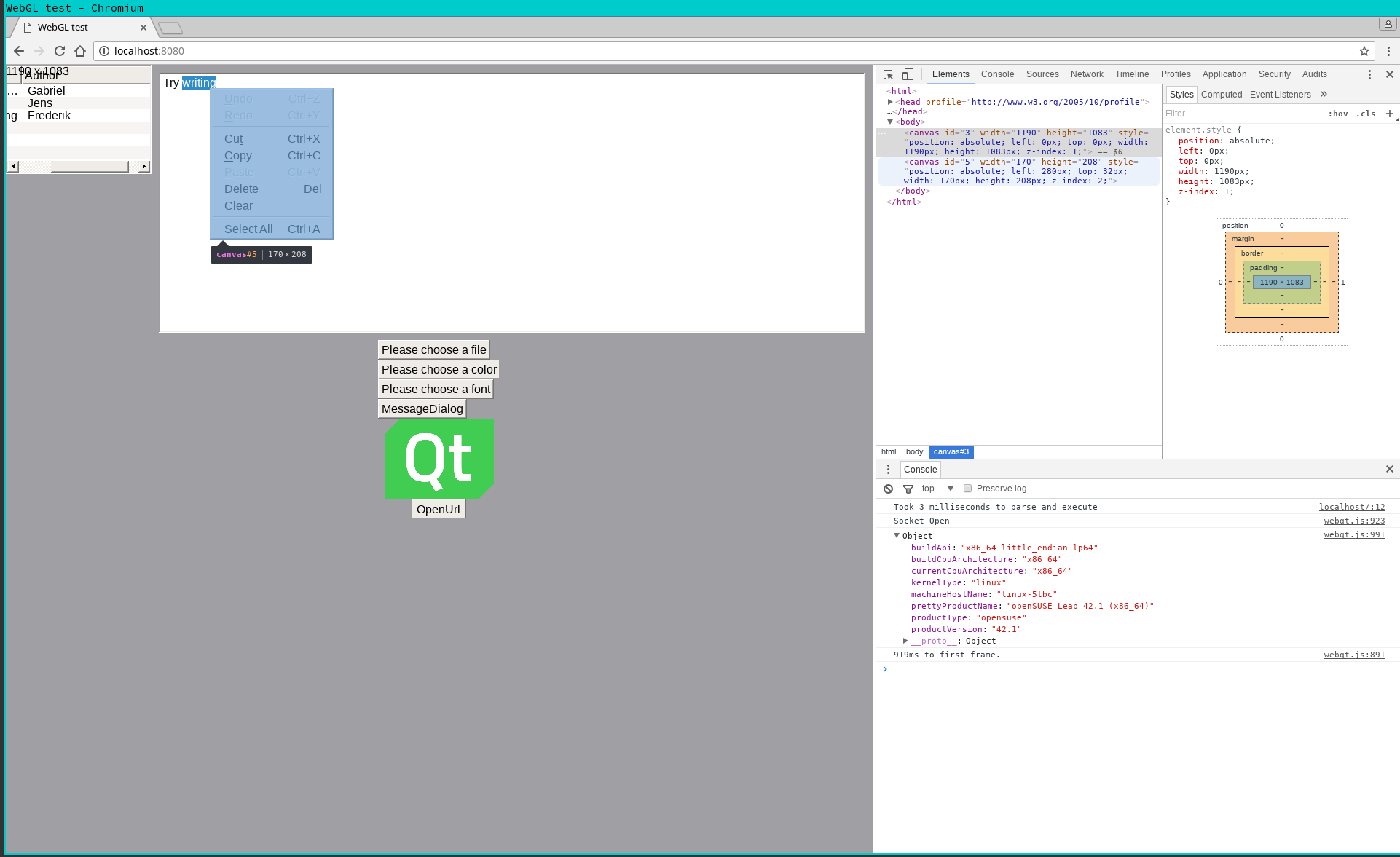This screenshot has width=1400, height=857.
Task: Open the top execution context dropdown
Action: [937, 489]
